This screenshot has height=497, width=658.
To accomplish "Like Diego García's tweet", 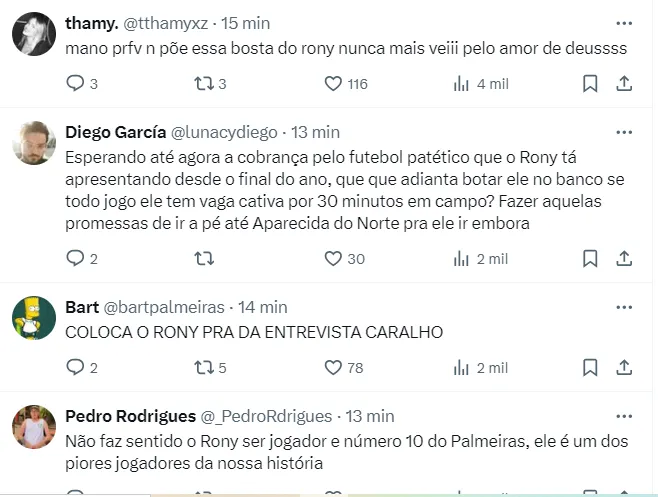I will click(334, 259).
